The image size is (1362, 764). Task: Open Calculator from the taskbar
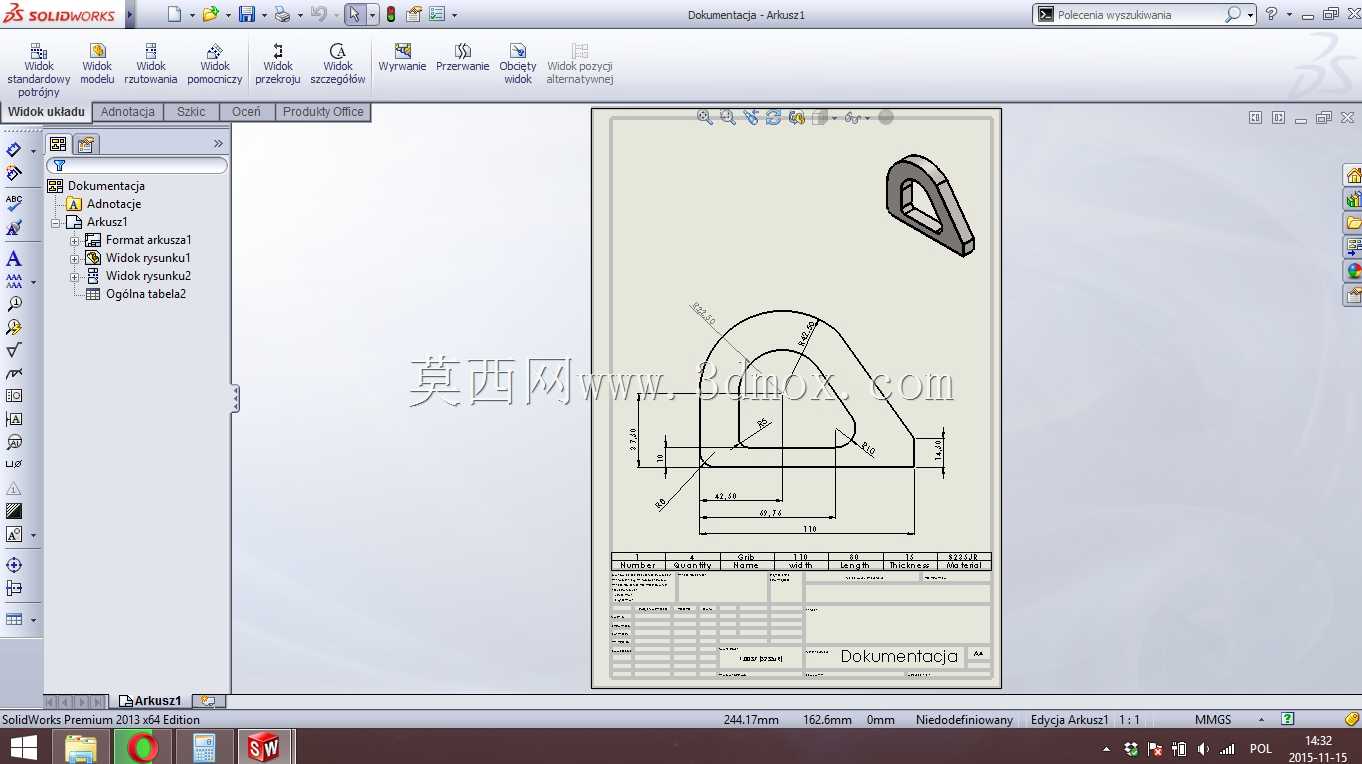point(204,747)
